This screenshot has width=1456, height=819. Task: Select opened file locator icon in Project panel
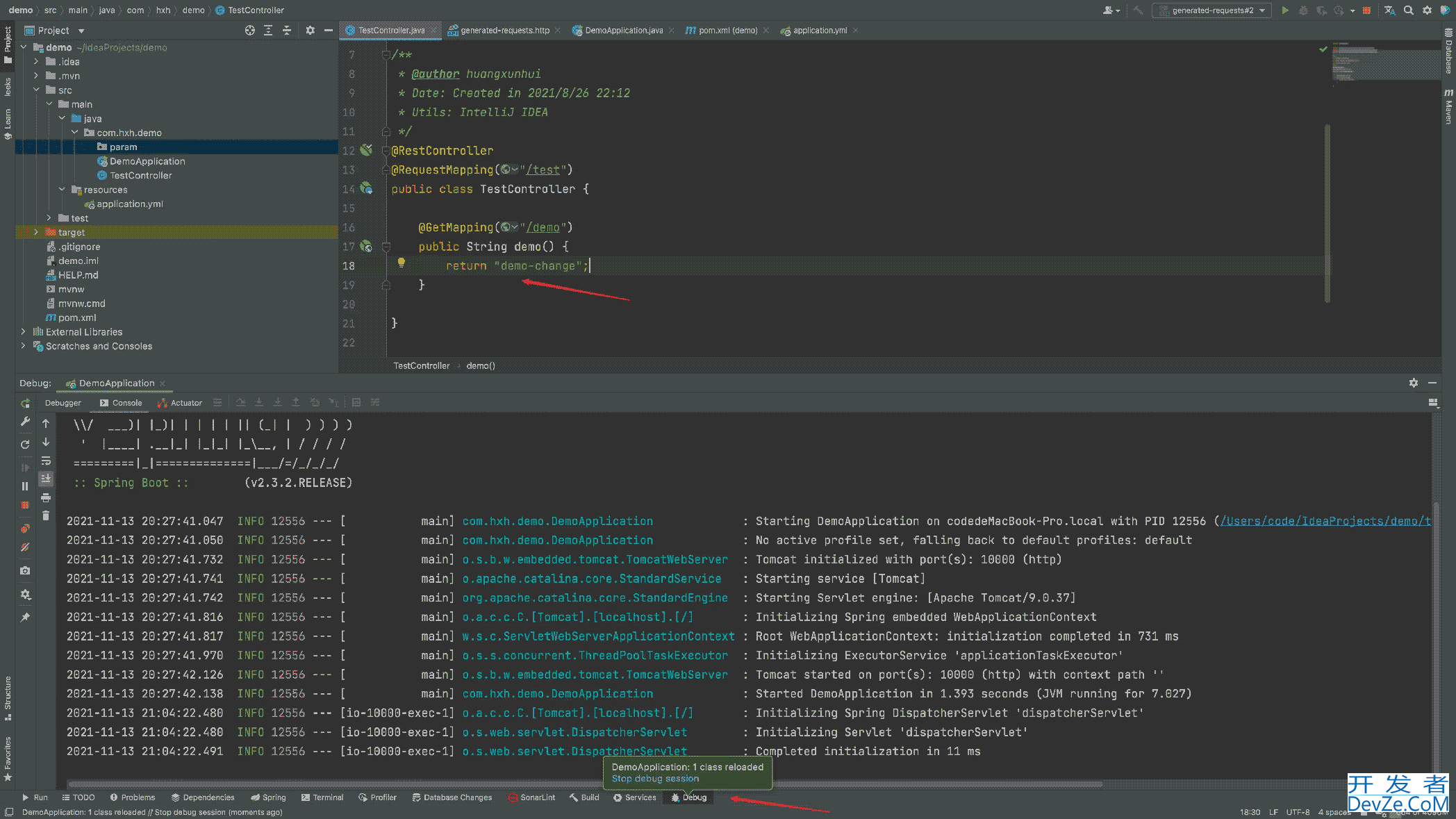(250, 31)
